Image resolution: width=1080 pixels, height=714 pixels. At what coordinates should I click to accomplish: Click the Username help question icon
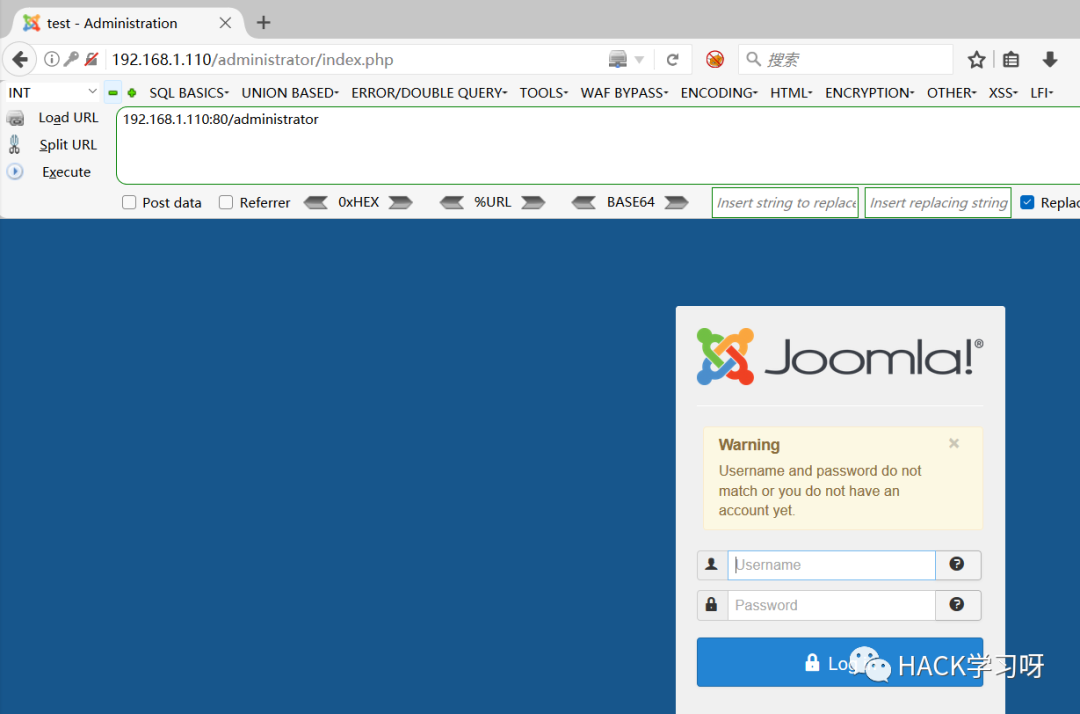[957, 565]
